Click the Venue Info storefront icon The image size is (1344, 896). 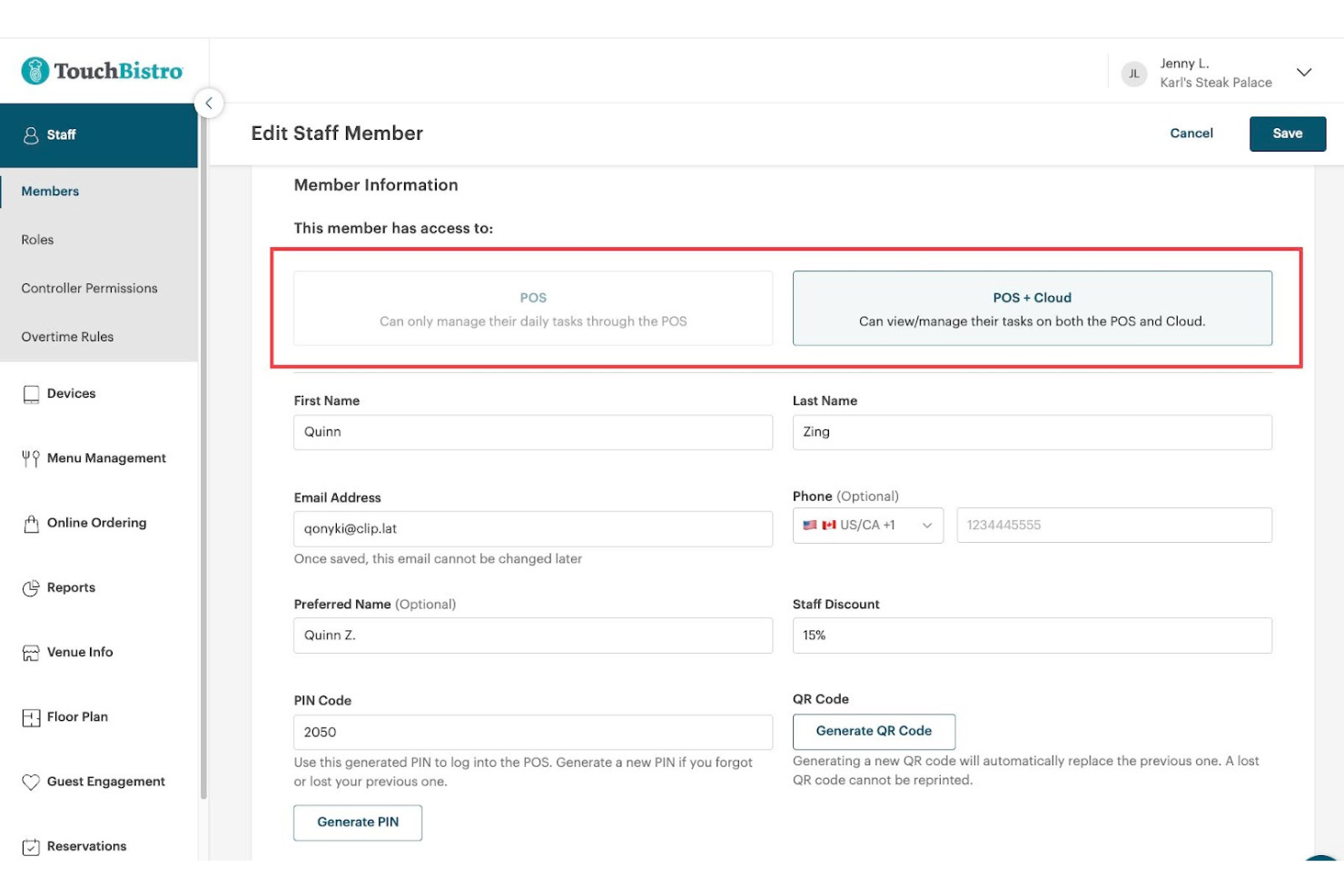pyautogui.click(x=31, y=653)
